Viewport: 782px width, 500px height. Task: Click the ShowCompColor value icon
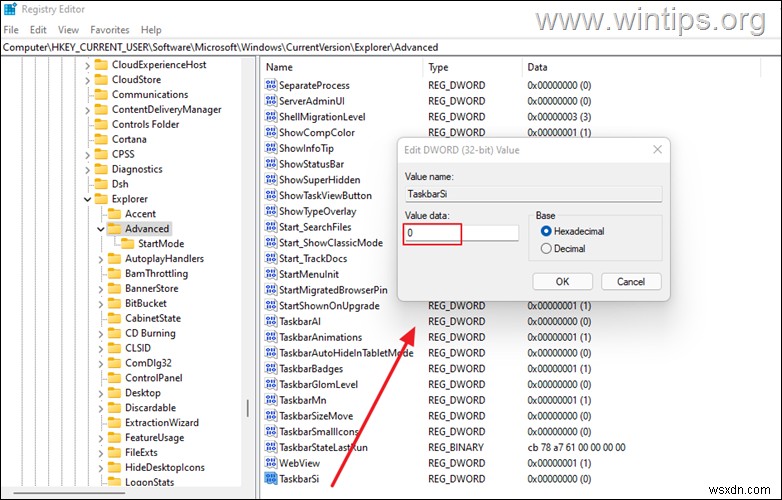271,132
